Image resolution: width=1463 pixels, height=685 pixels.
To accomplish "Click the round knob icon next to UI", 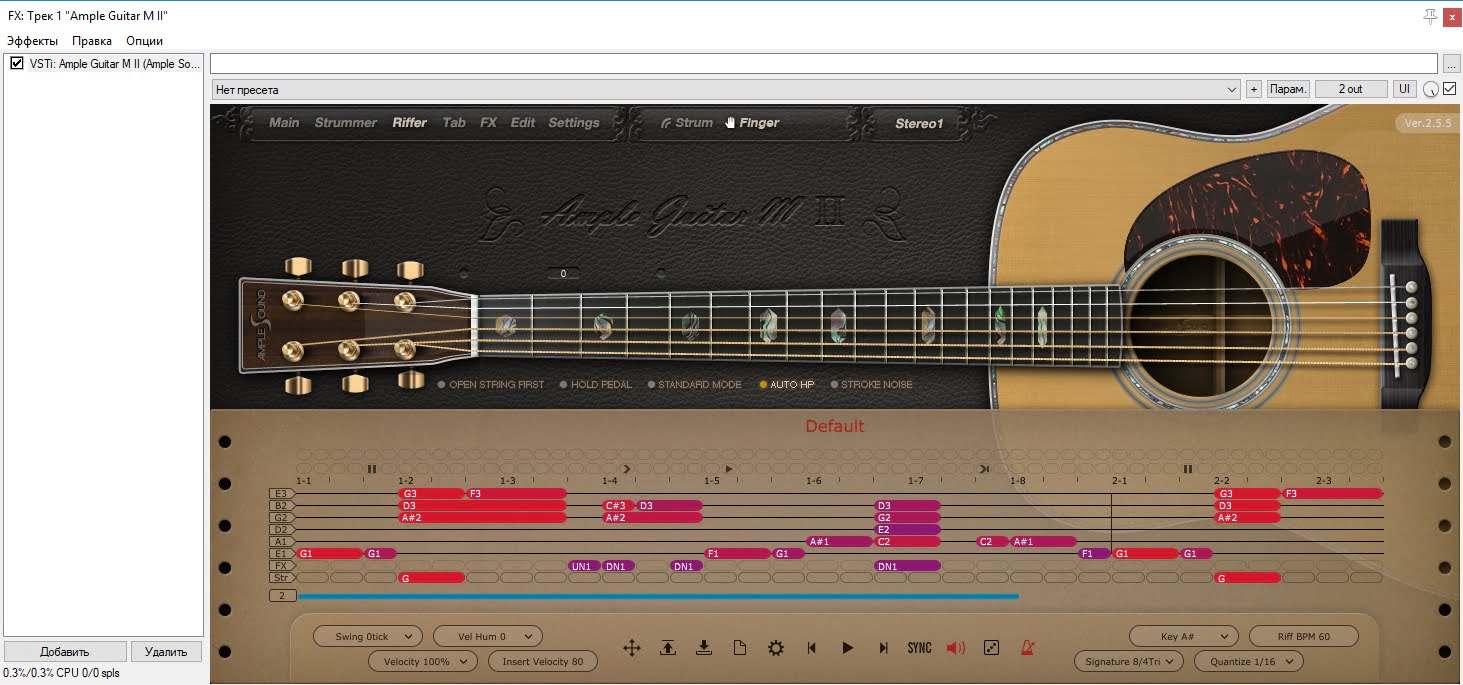I will coord(1430,89).
